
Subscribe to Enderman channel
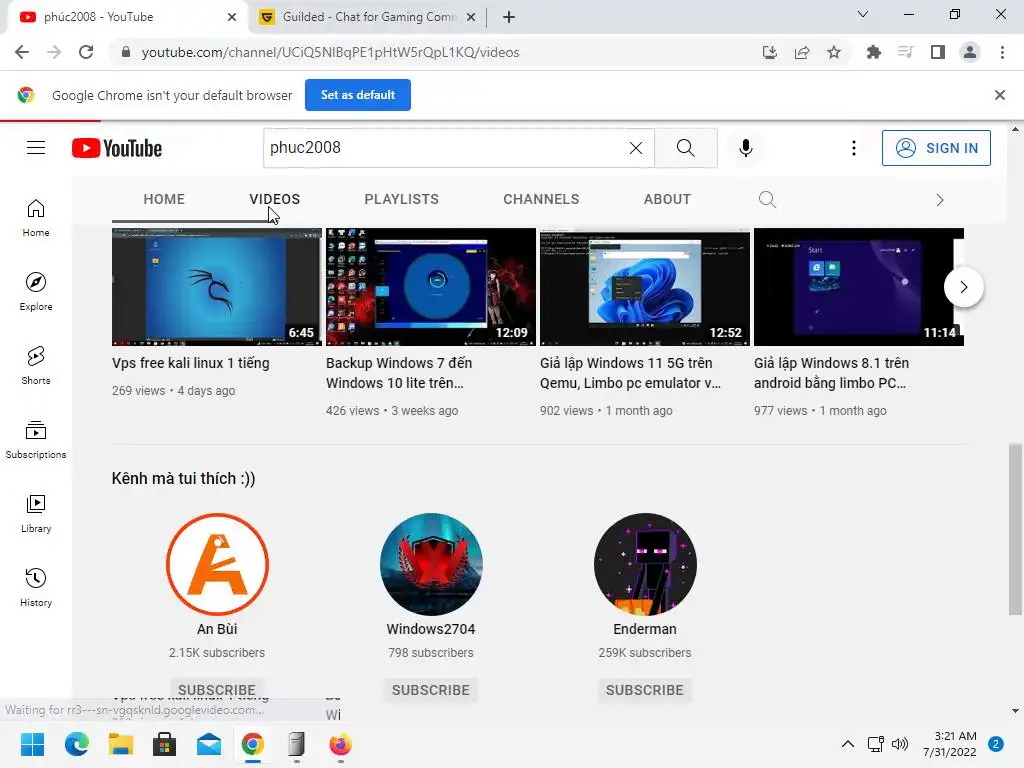645,690
